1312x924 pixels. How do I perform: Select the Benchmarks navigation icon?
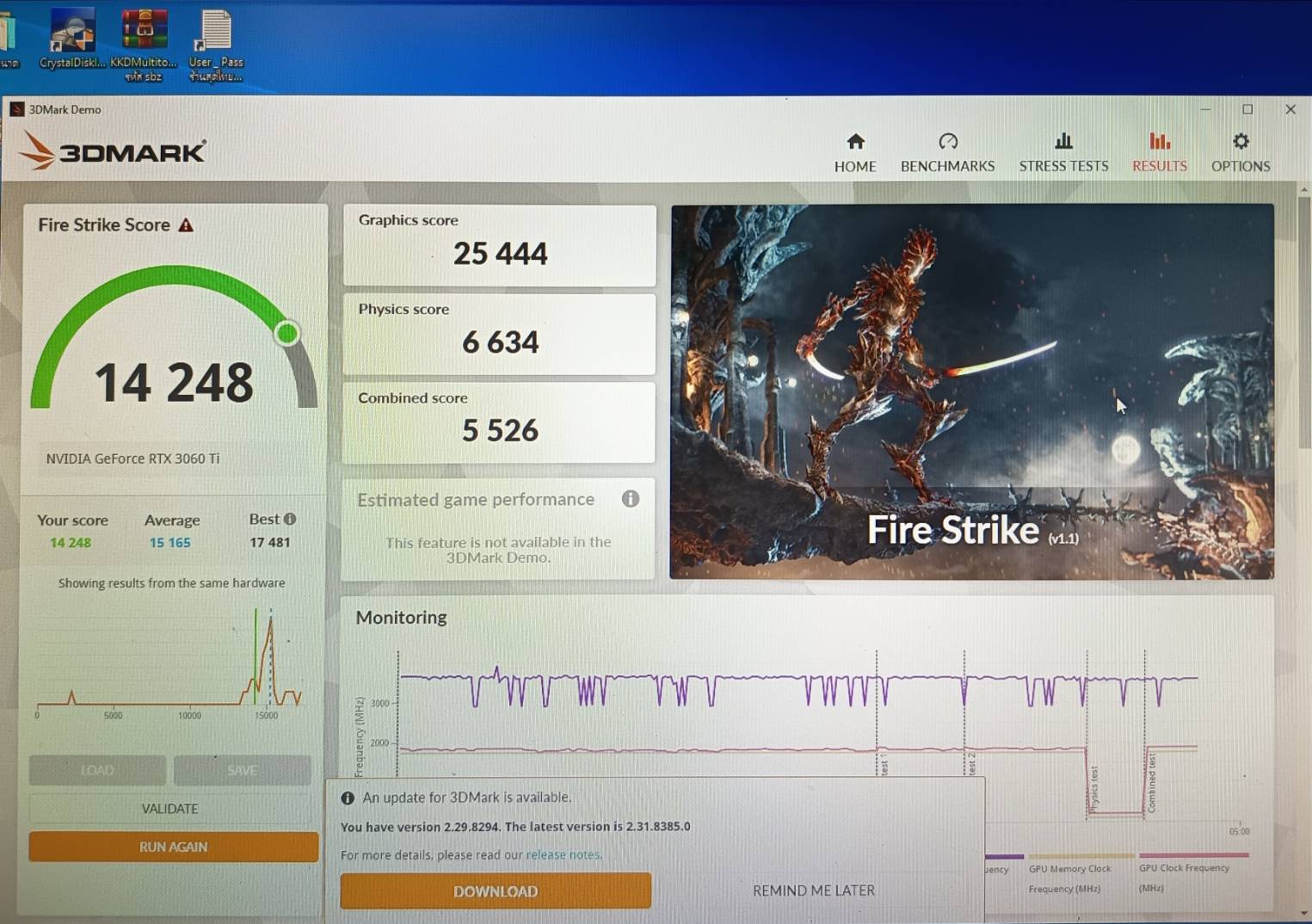point(946,151)
